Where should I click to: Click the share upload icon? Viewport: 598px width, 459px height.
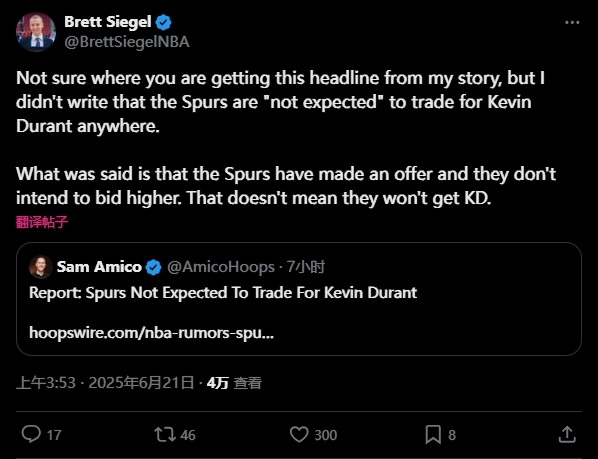tap(567, 434)
